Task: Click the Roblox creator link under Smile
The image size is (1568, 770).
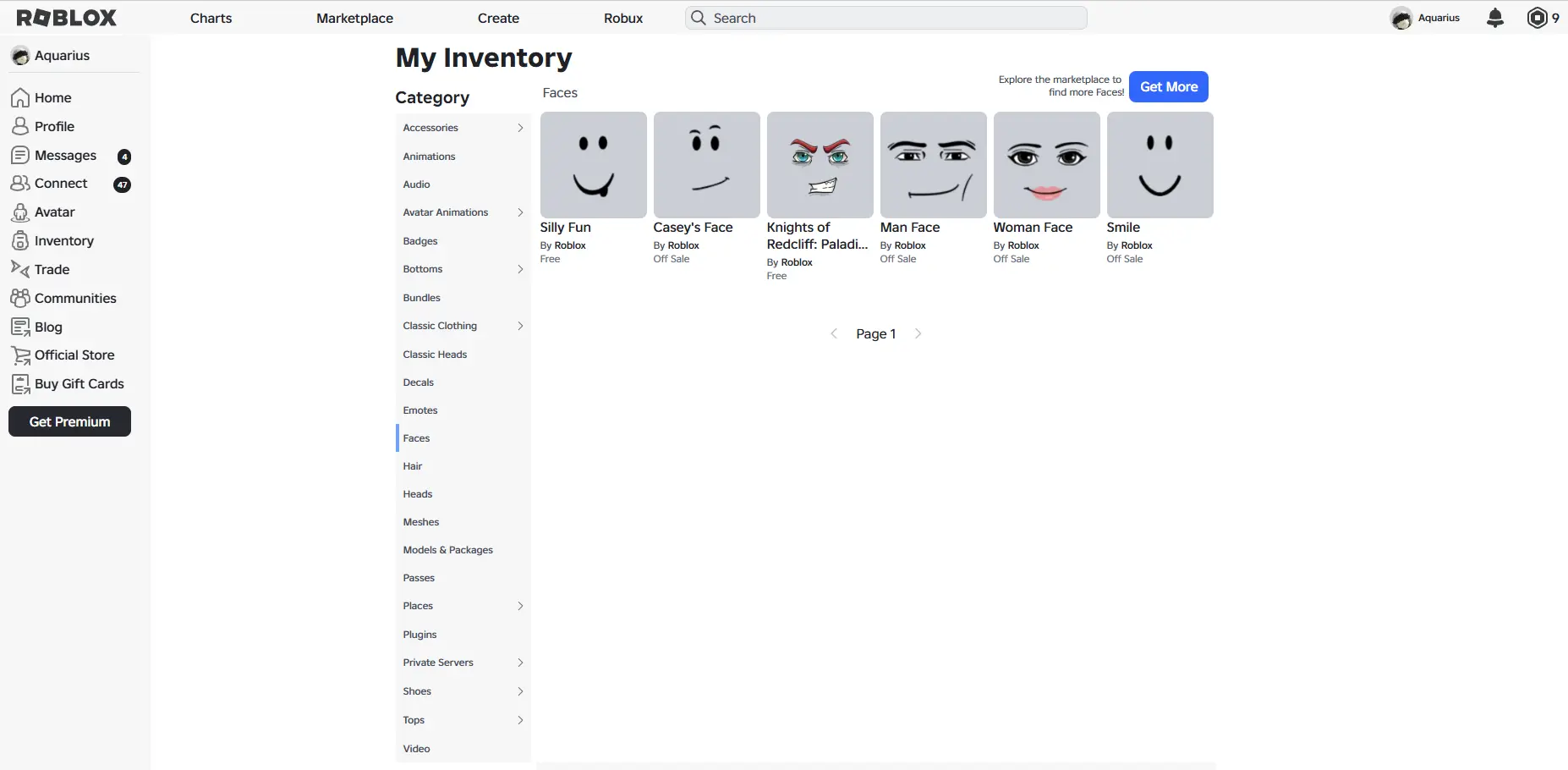Action: tap(1137, 245)
